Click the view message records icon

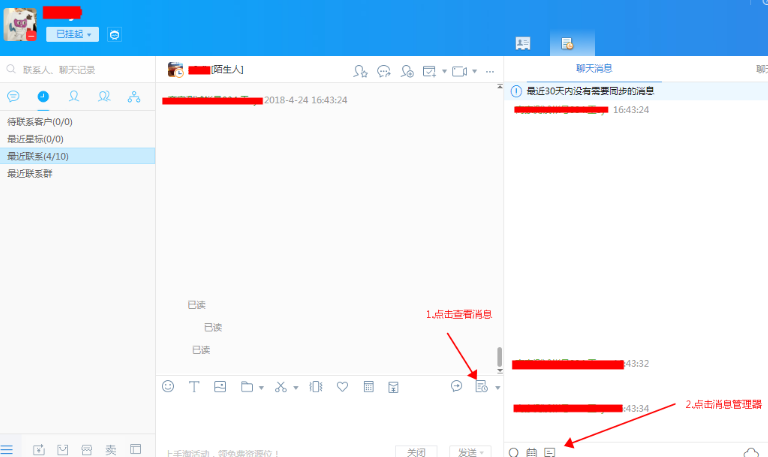[x=481, y=386]
